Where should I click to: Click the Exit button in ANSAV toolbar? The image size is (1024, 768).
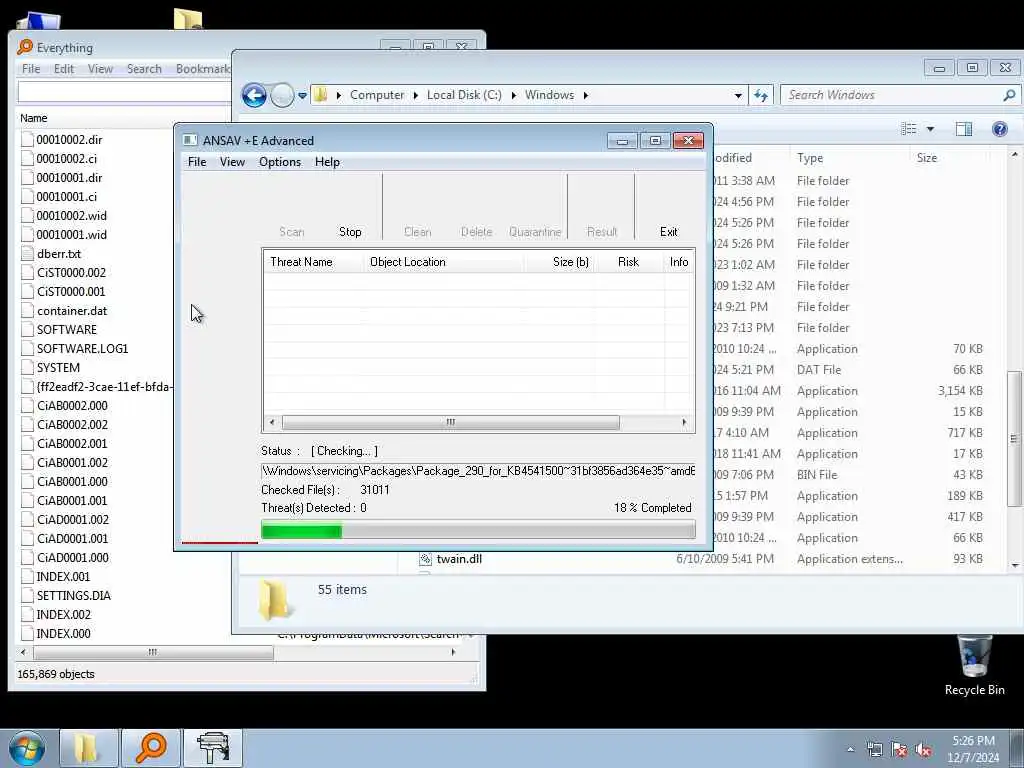tap(668, 232)
